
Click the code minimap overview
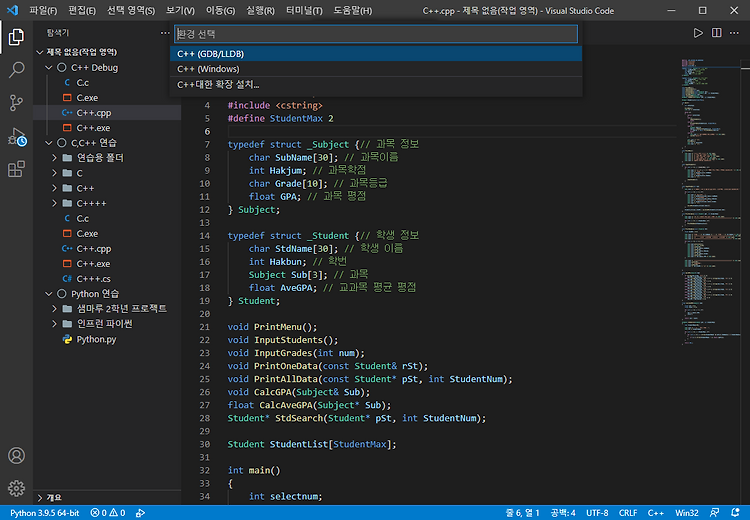710,201
